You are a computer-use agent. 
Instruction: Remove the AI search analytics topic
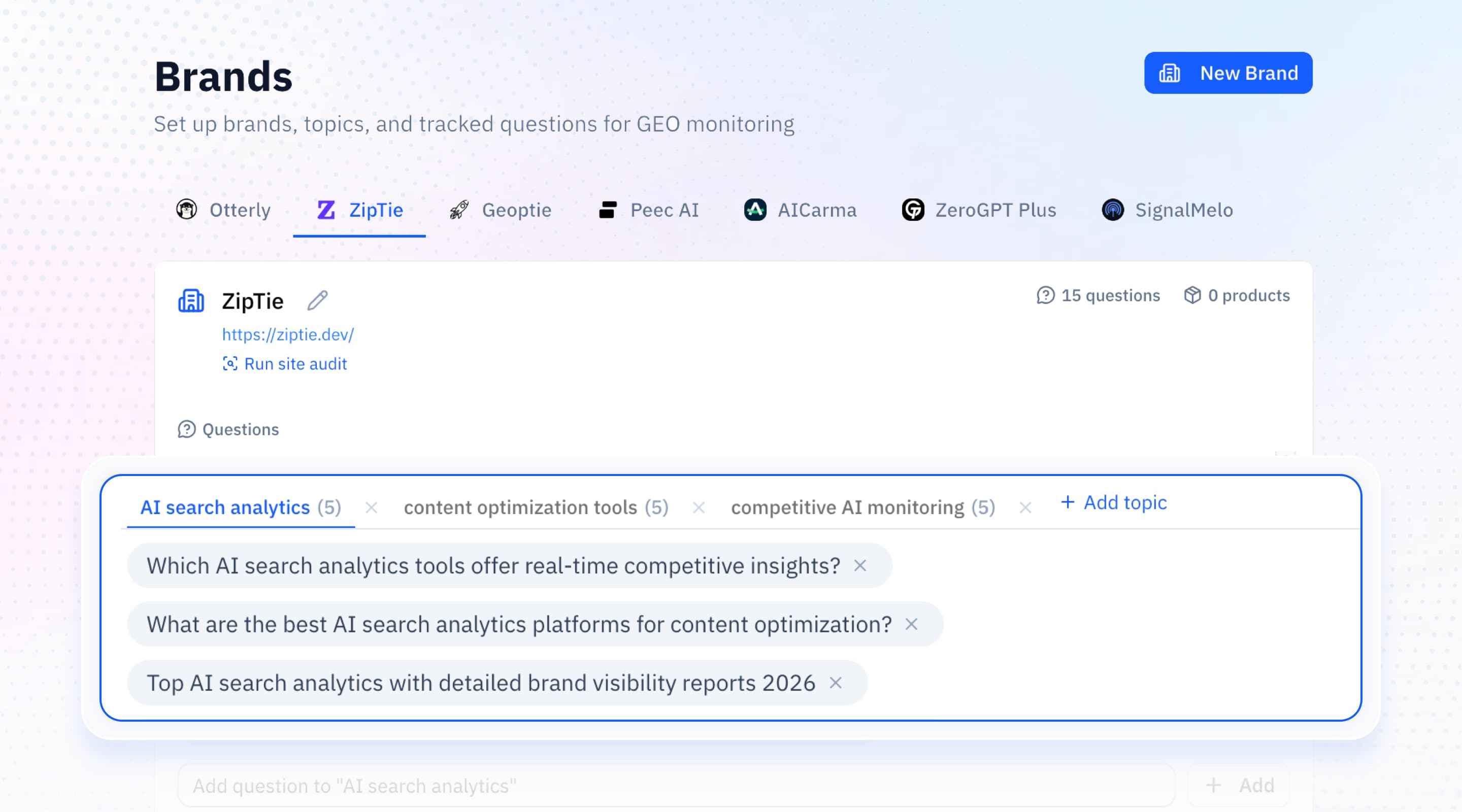tap(371, 508)
